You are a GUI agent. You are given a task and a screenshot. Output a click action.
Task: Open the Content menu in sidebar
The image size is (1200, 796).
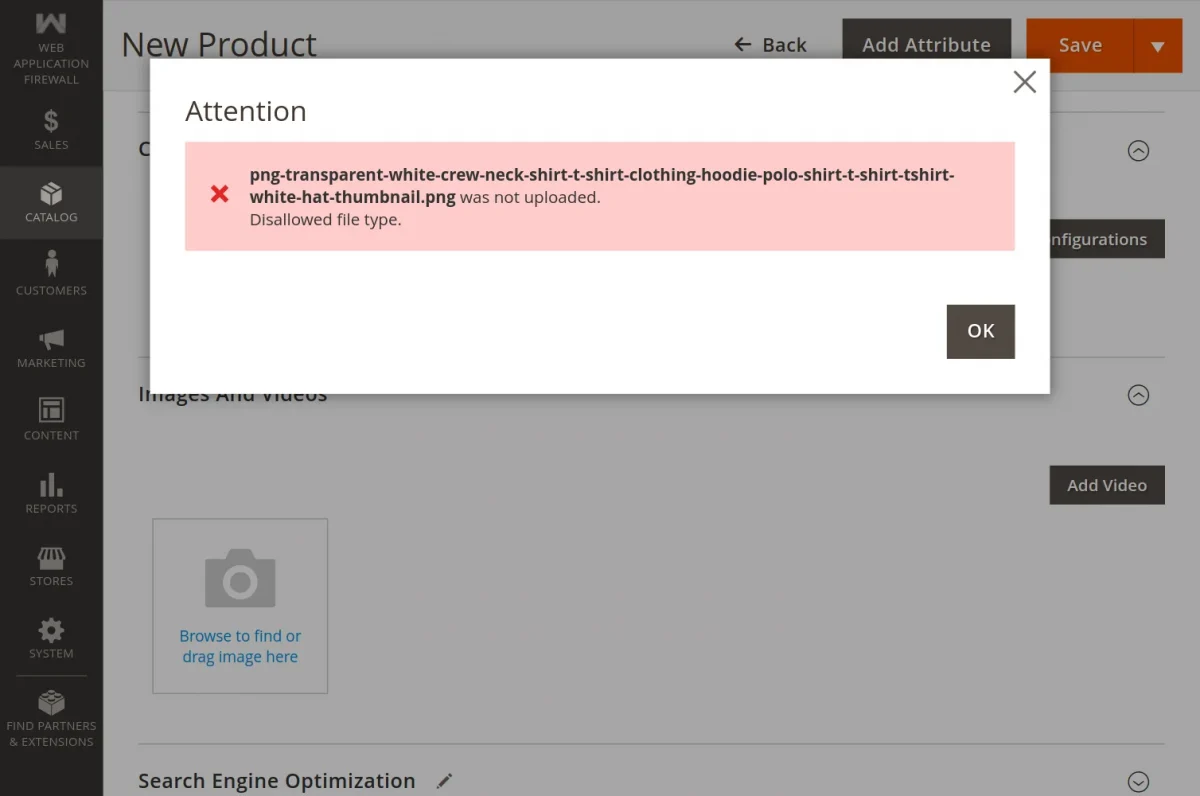click(x=51, y=420)
